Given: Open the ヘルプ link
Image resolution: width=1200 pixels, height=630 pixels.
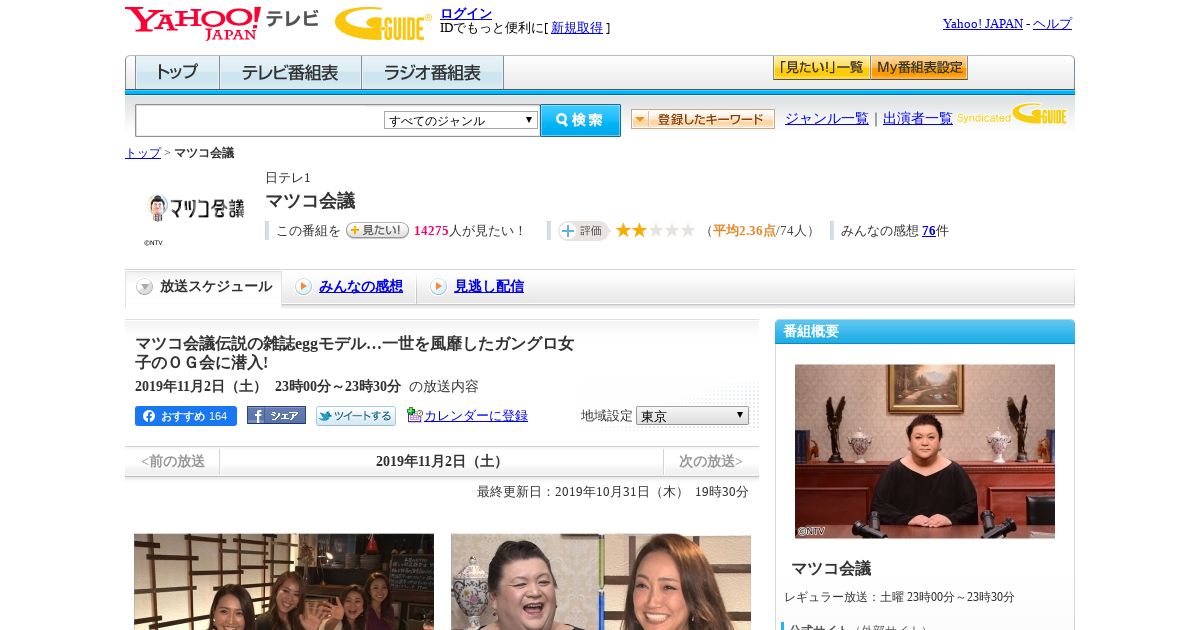Looking at the screenshot, I should pyautogui.click(x=1052, y=24).
